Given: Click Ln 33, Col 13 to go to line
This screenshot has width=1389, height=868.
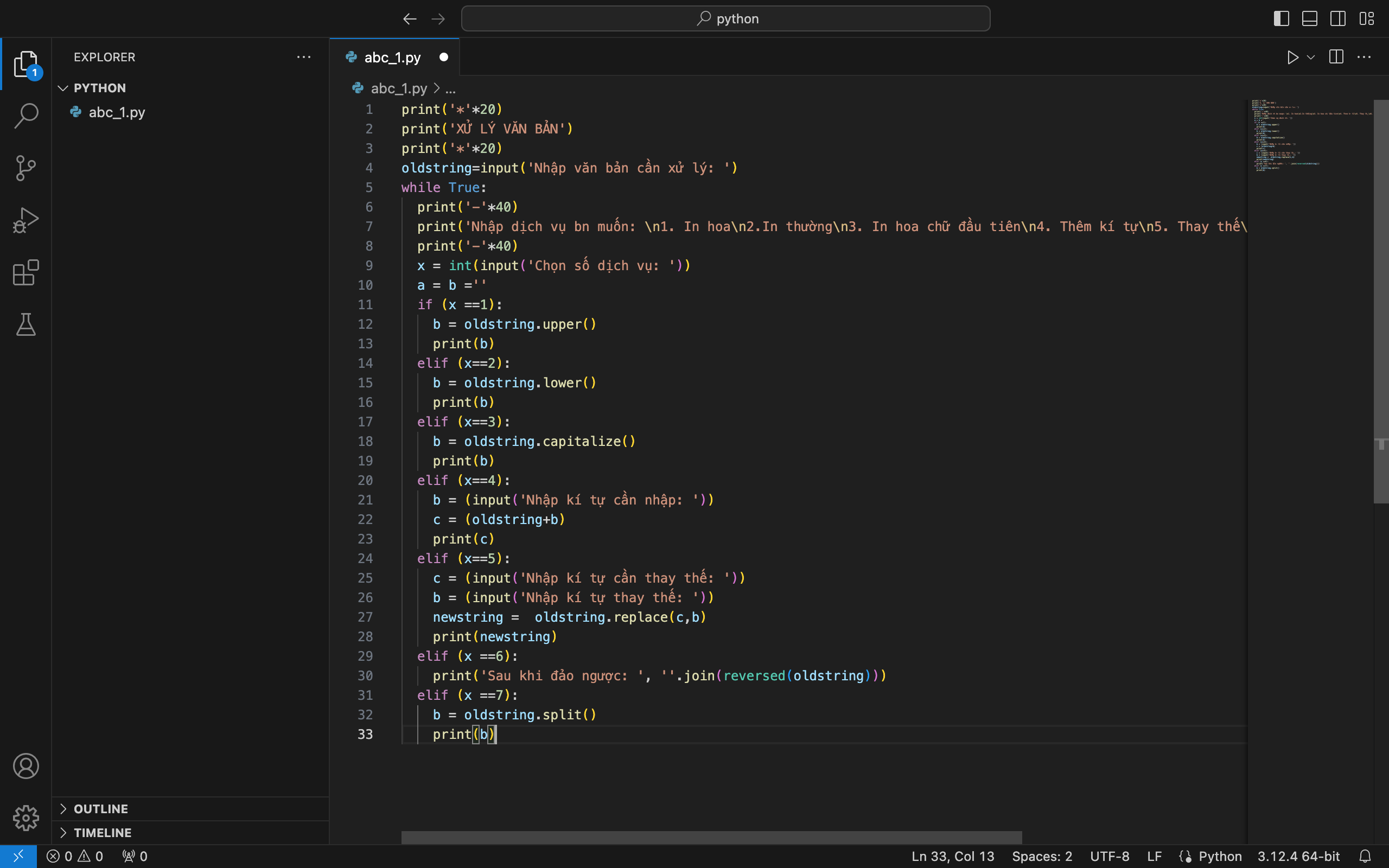Looking at the screenshot, I should [953, 856].
